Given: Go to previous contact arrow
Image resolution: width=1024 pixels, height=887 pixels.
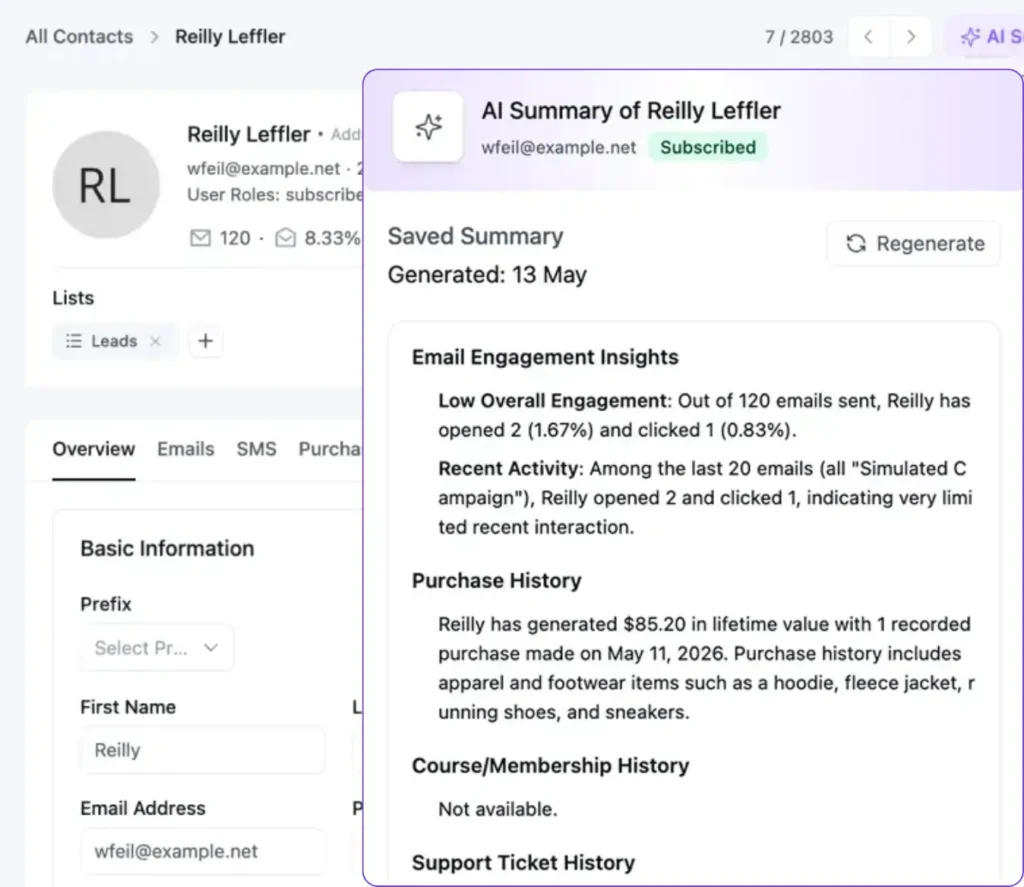Looking at the screenshot, I should [869, 37].
